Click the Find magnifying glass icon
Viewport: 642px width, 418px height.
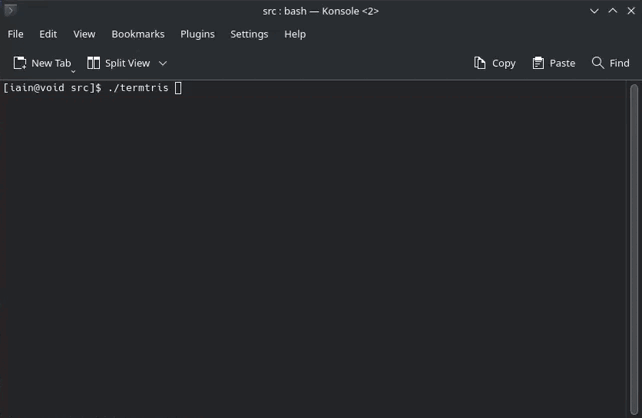coord(598,63)
